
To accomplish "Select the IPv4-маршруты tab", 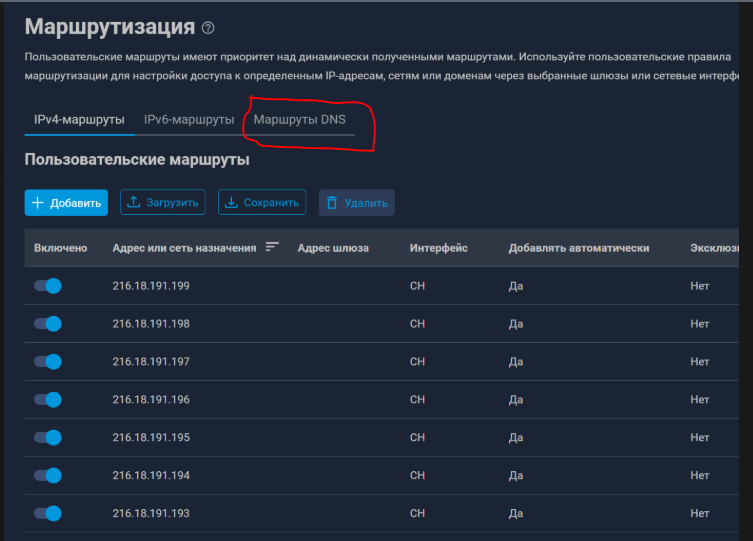I will point(79,120).
